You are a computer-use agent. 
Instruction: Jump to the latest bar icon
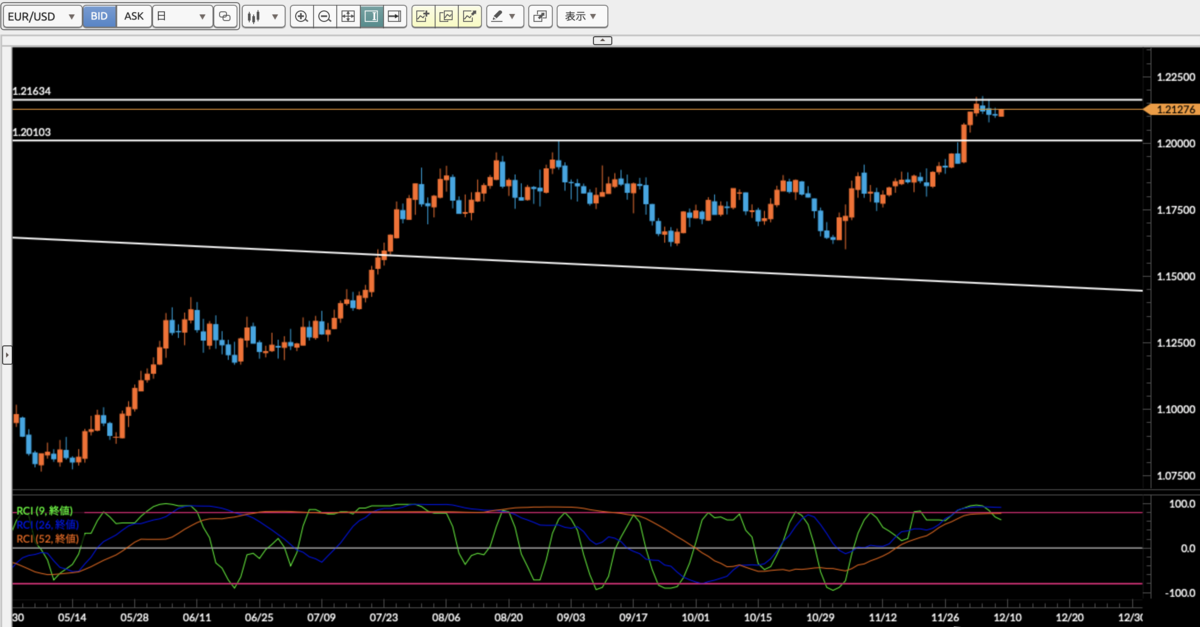click(394, 17)
